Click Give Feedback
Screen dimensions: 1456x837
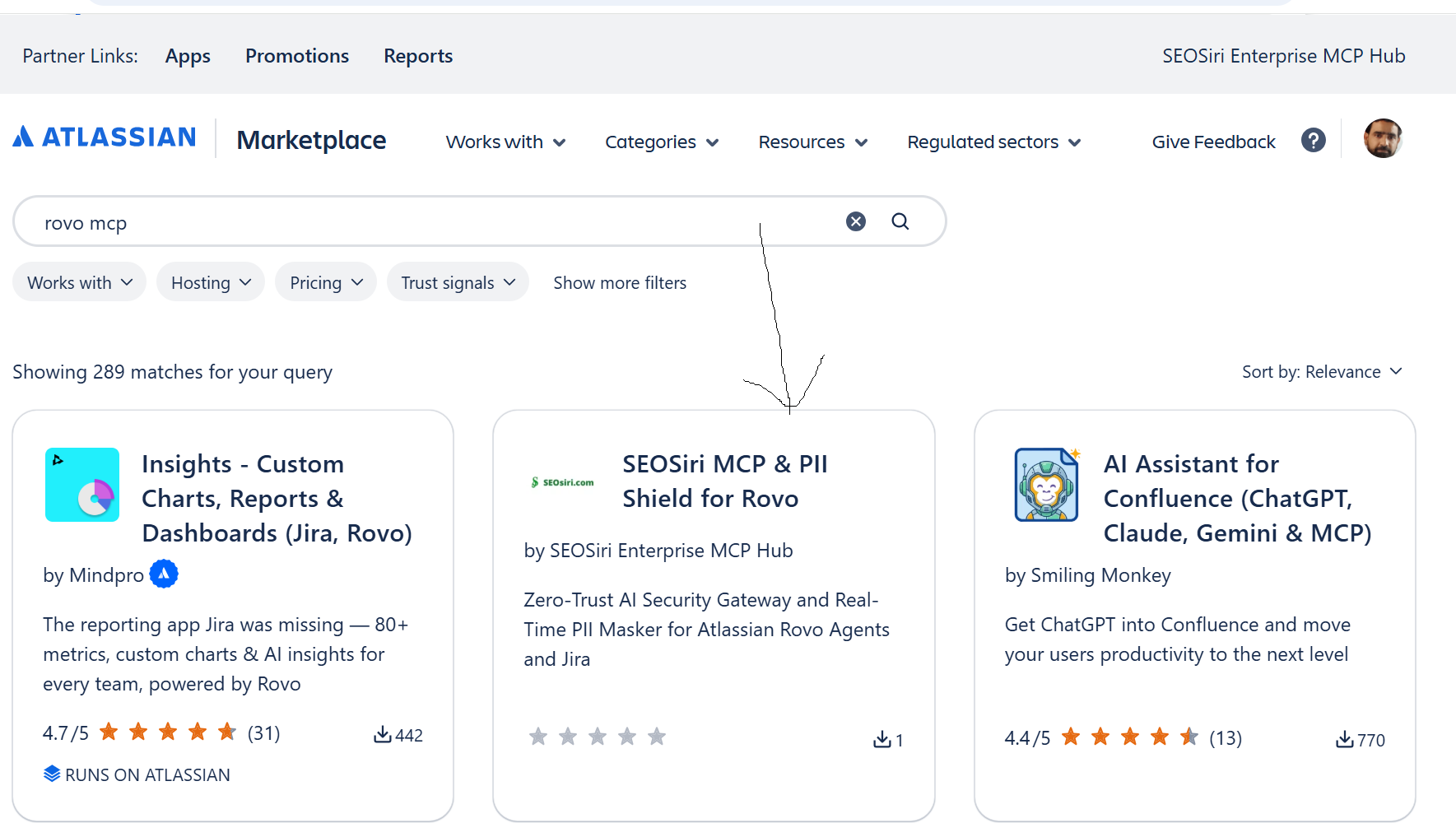pyautogui.click(x=1213, y=142)
